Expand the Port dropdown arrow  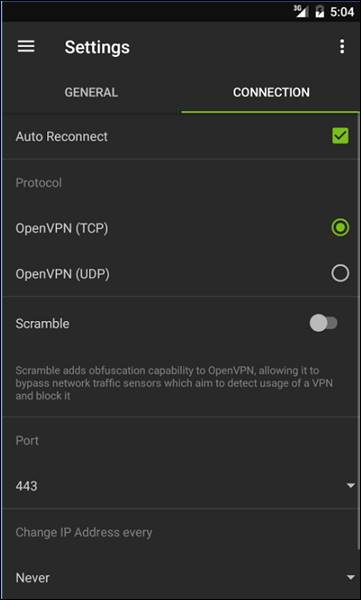pyautogui.click(x=350, y=485)
